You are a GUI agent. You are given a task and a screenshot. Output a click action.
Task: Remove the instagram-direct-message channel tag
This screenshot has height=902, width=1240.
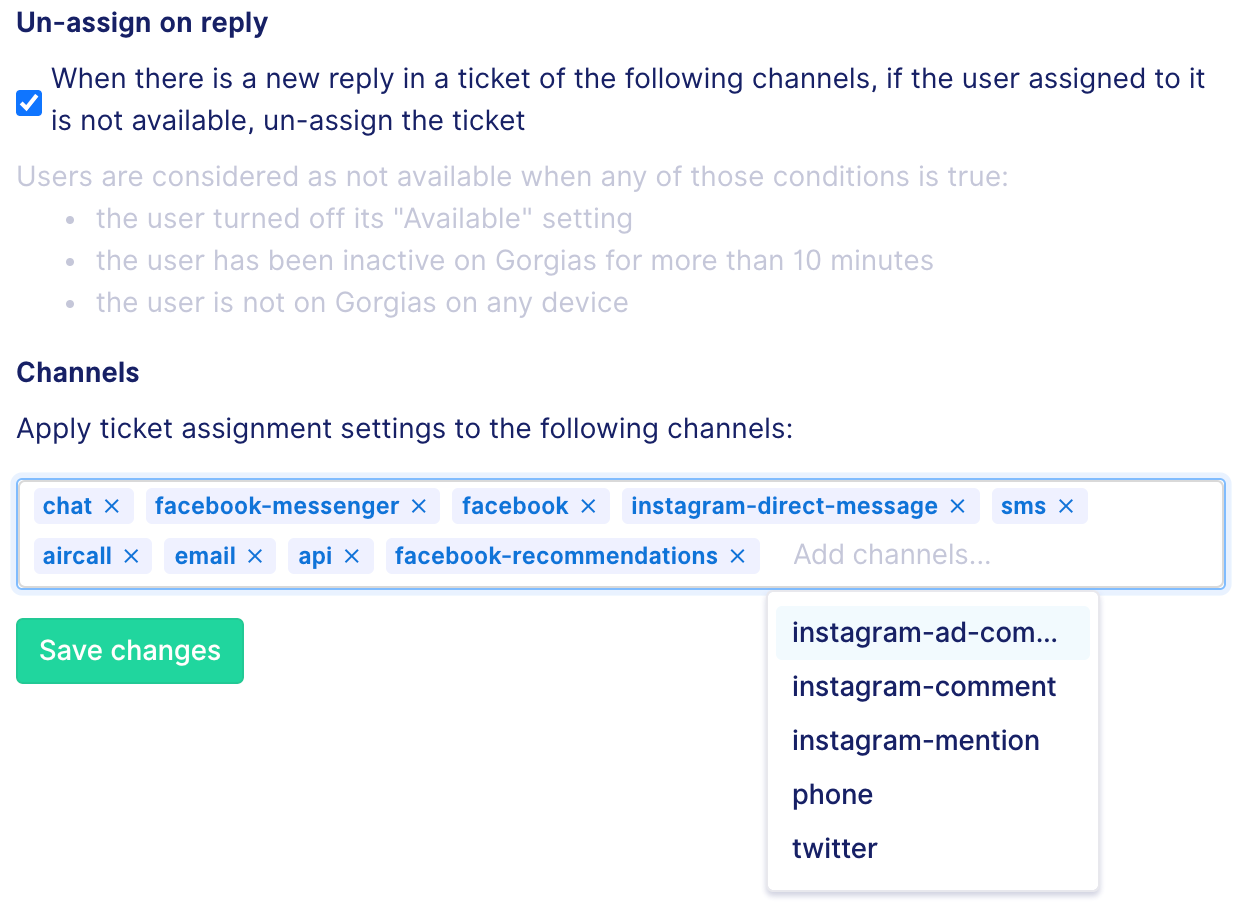pyautogui.click(x=958, y=507)
